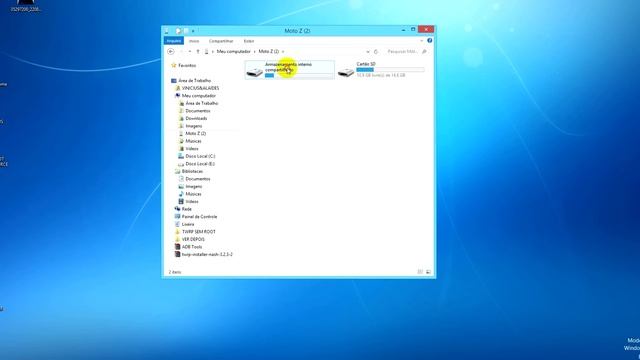Viewport: 640px width, 360px height.
Task: Click Lixeira recycle bin icon
Action: (x=178, y=224)
